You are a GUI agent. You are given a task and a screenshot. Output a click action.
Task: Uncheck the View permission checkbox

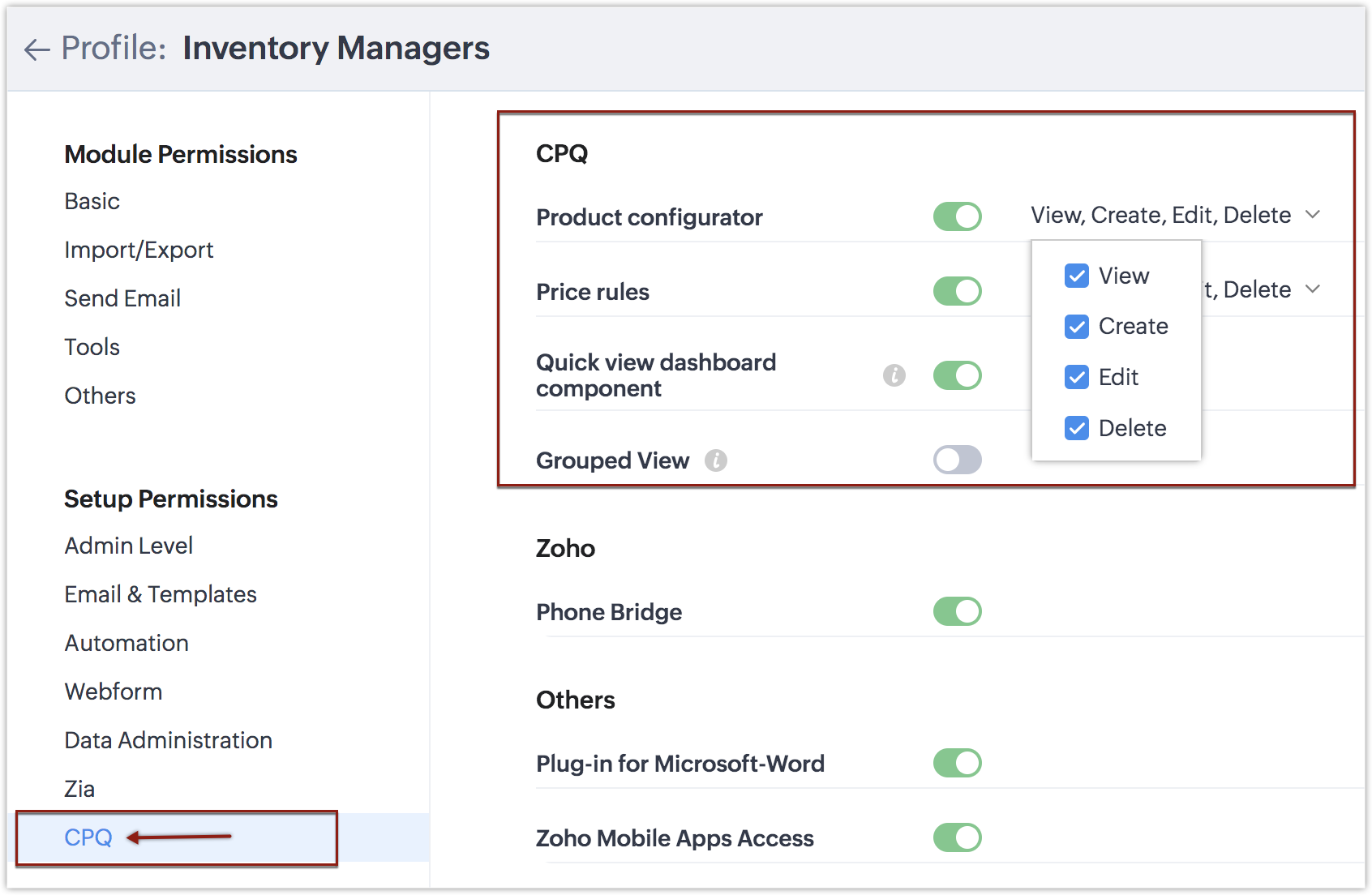pyautogui.click(x=1076, y=276)
